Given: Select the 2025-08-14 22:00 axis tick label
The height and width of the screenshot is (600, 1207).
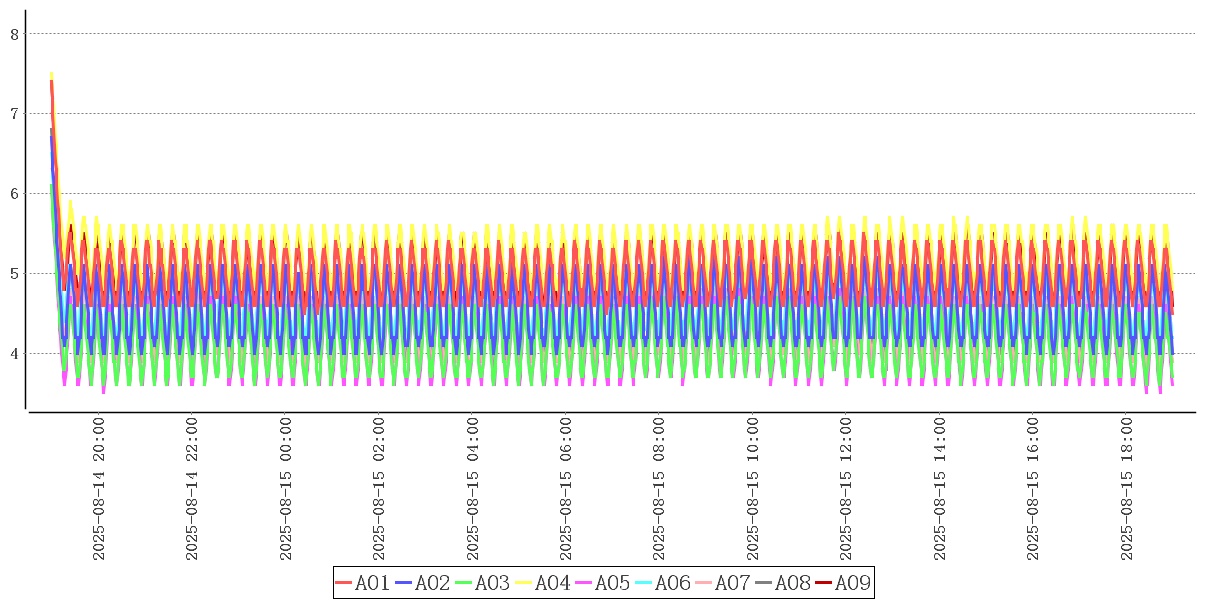Looking at the screenshot, I should click(x=193, y=489).
